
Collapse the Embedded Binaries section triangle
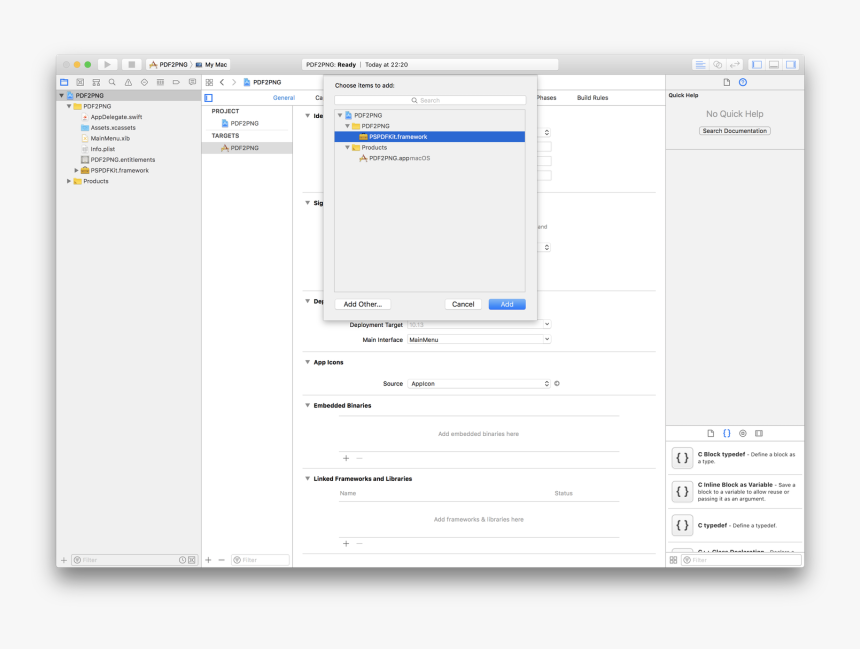click(307, 405)
